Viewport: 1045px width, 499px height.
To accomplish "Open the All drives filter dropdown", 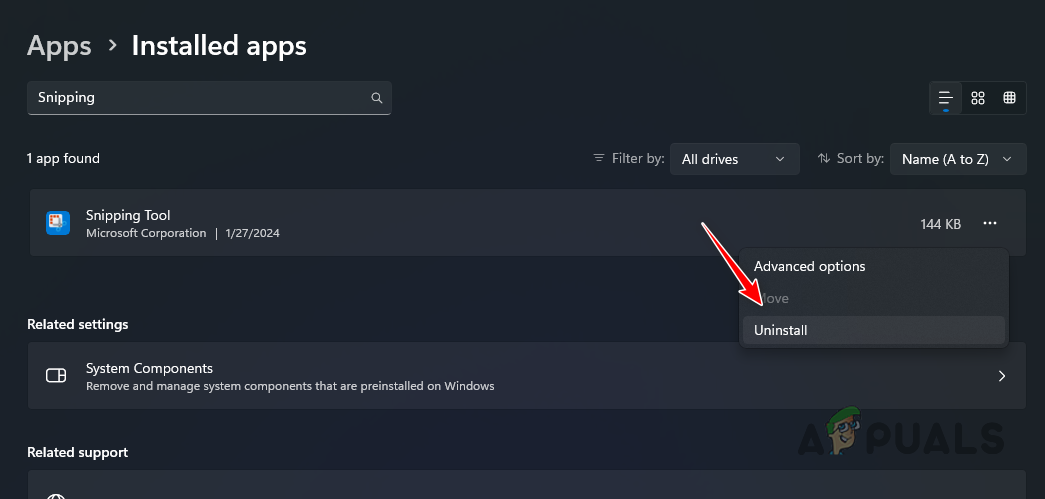I will pos(734,159).
